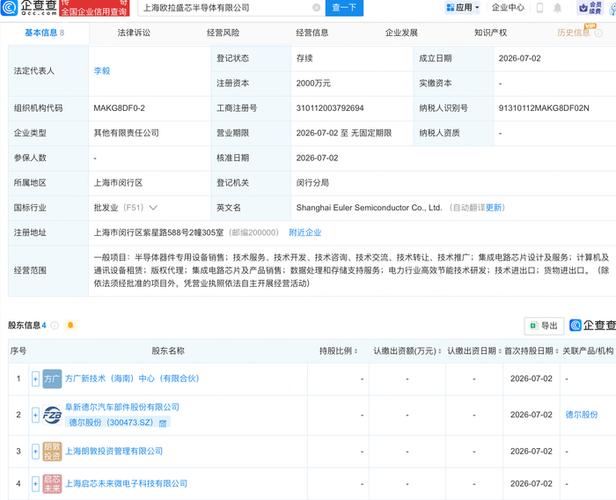Switch to 企业发展 tab
This screenshot has height=500, width=616.
(401, 33)
